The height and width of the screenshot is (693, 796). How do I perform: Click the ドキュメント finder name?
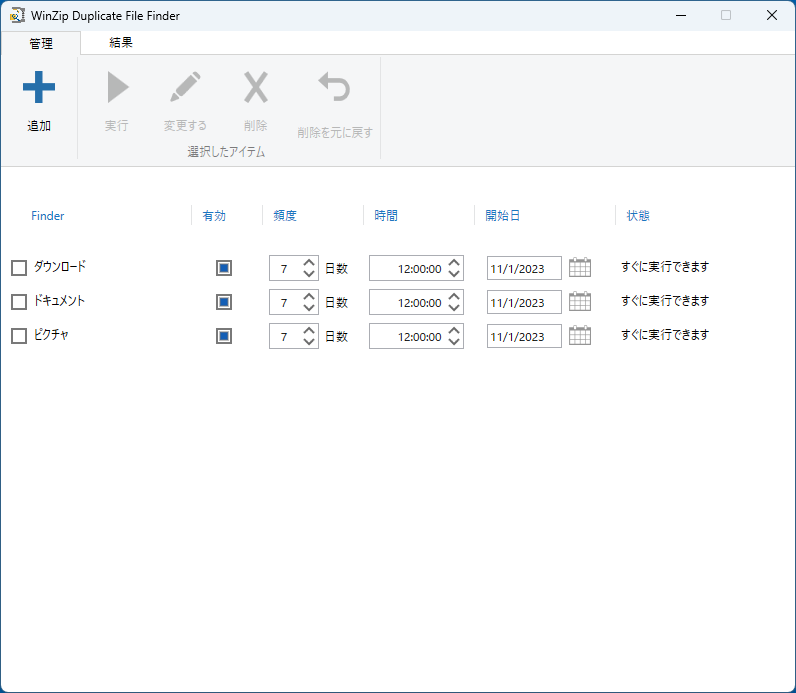[x=59, y=301]
